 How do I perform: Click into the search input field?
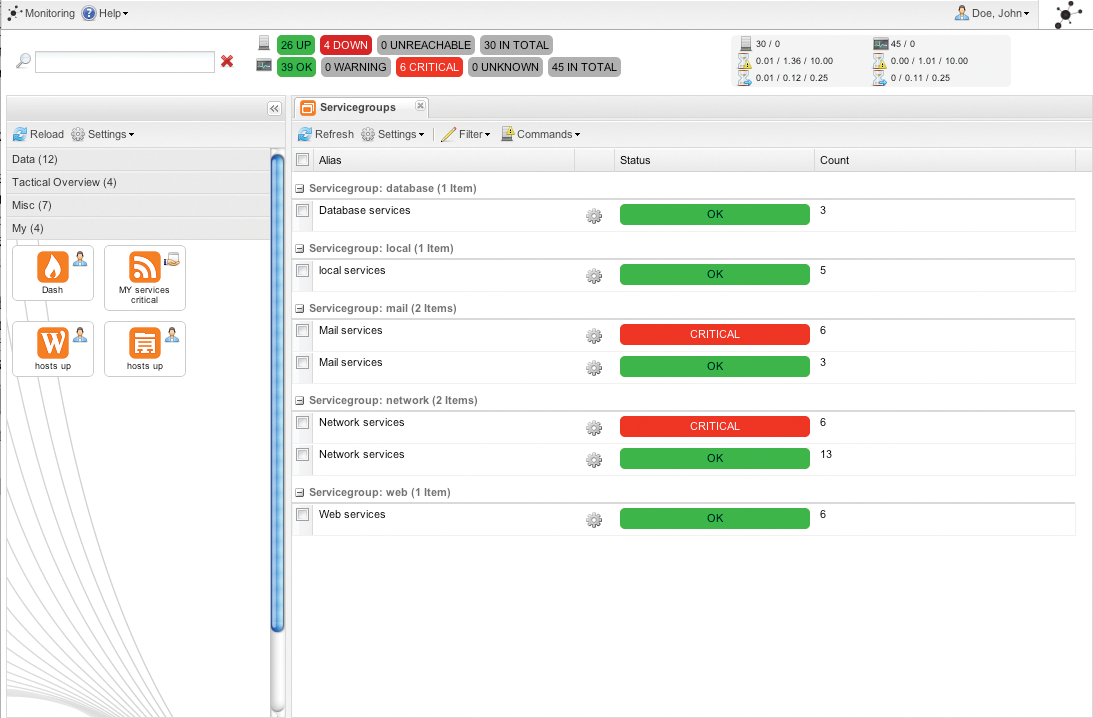[x=125, y=62]
